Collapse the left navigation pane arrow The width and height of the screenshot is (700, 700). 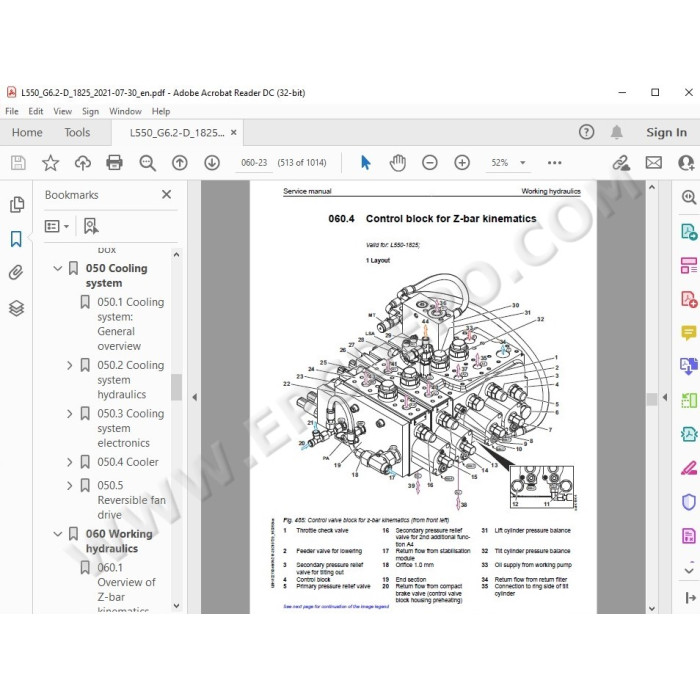(x=195, y=397)
